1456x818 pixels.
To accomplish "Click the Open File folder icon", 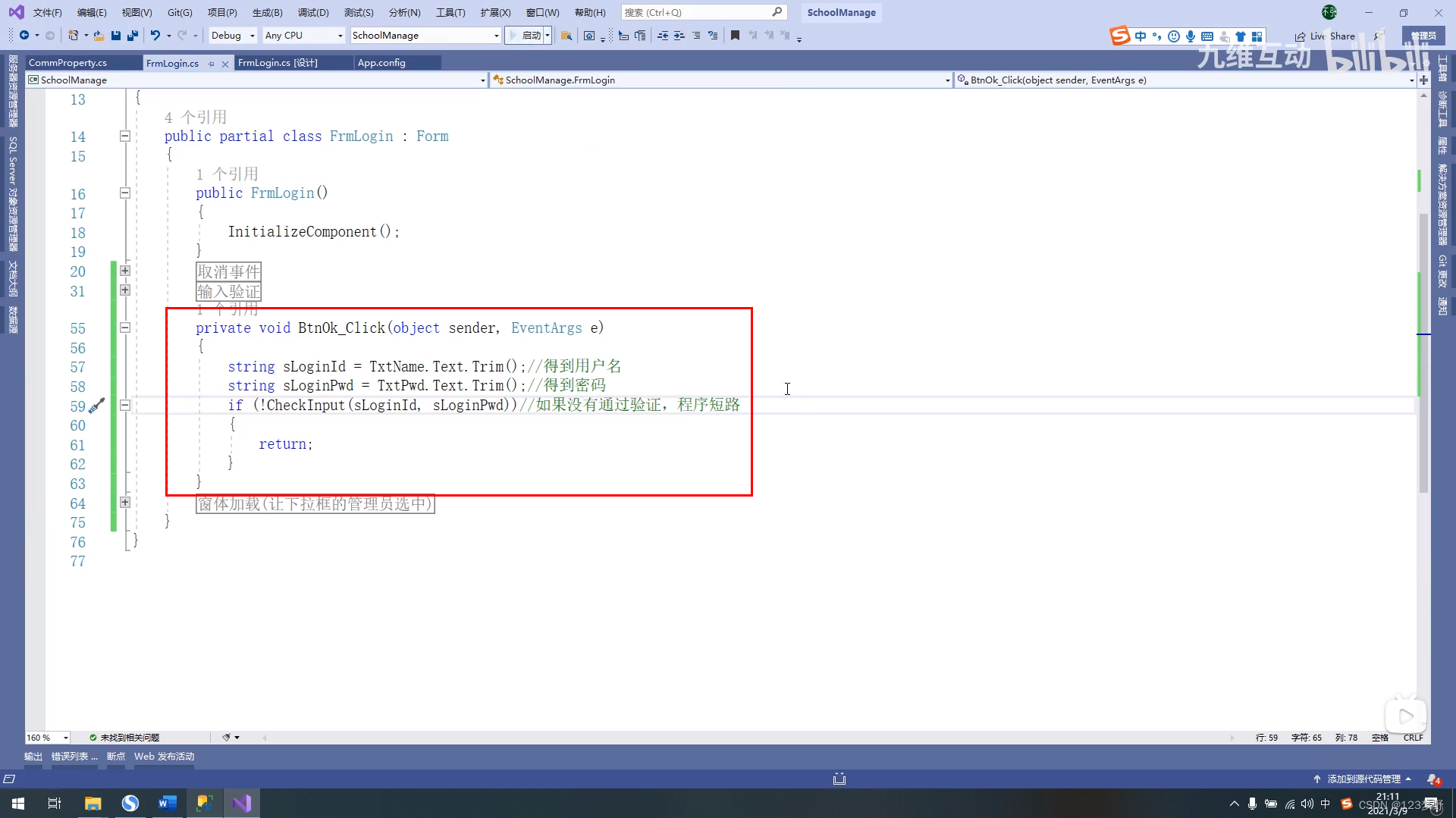I will coord(99,36).
